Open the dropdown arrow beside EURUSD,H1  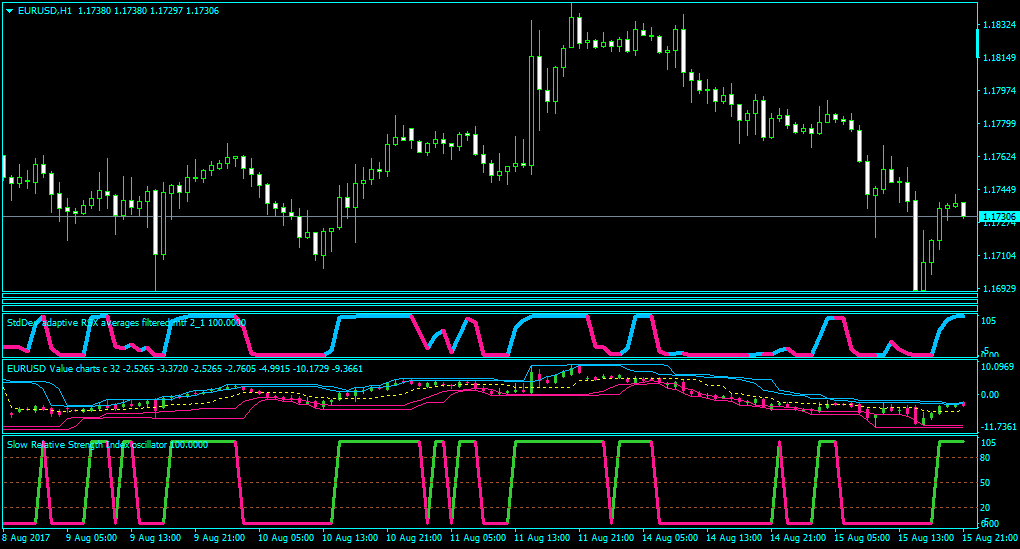[x=10, y=11]
